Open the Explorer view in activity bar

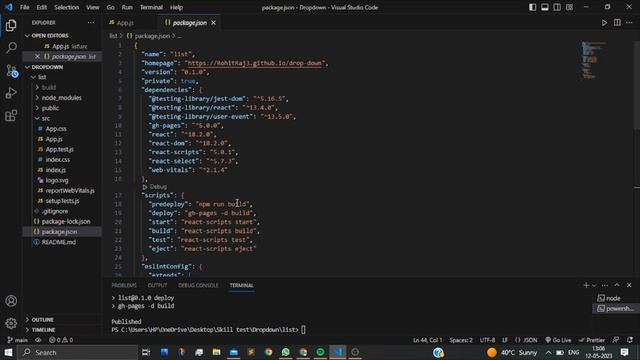click(x=11, y=25)
